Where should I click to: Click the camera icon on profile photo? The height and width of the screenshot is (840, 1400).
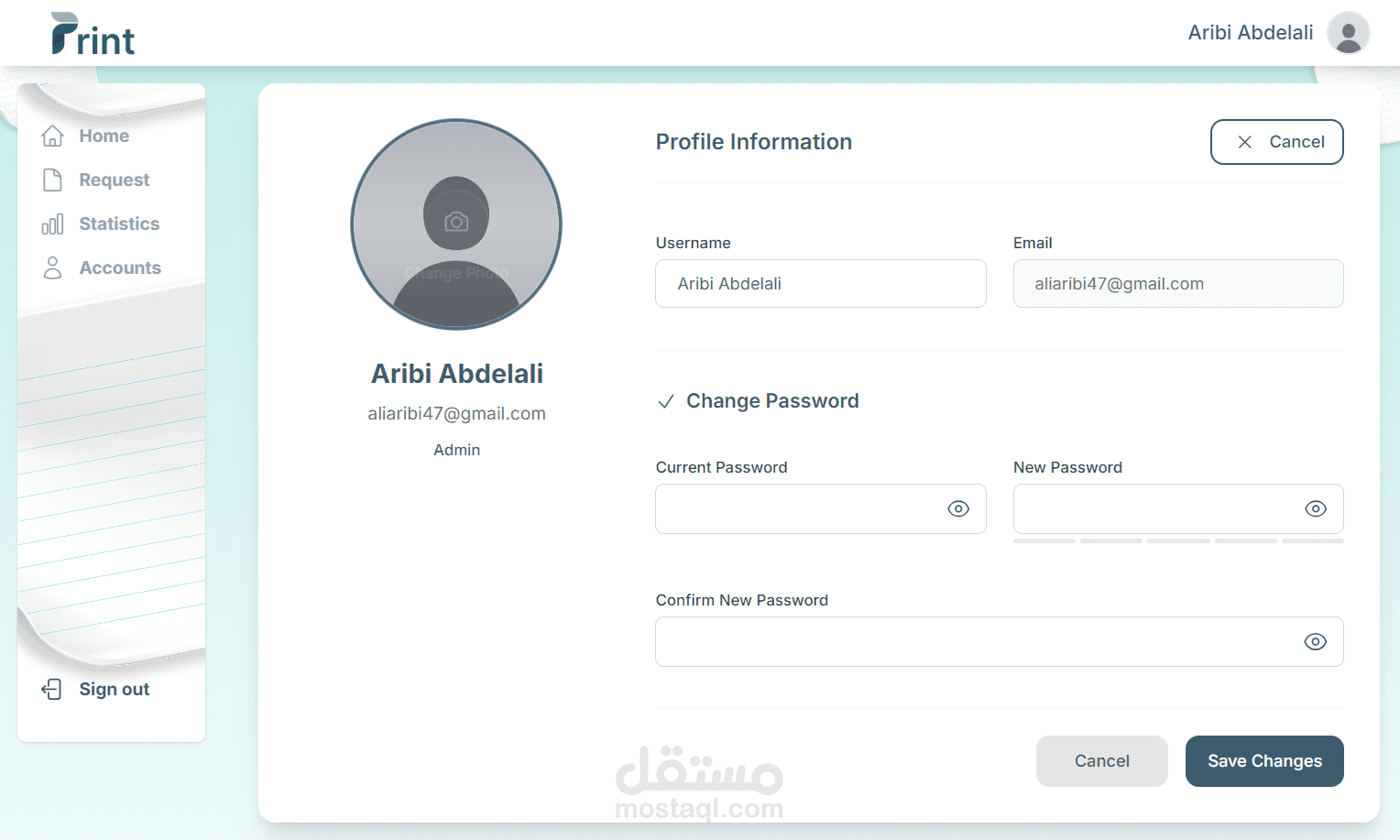tap(456, 222)
